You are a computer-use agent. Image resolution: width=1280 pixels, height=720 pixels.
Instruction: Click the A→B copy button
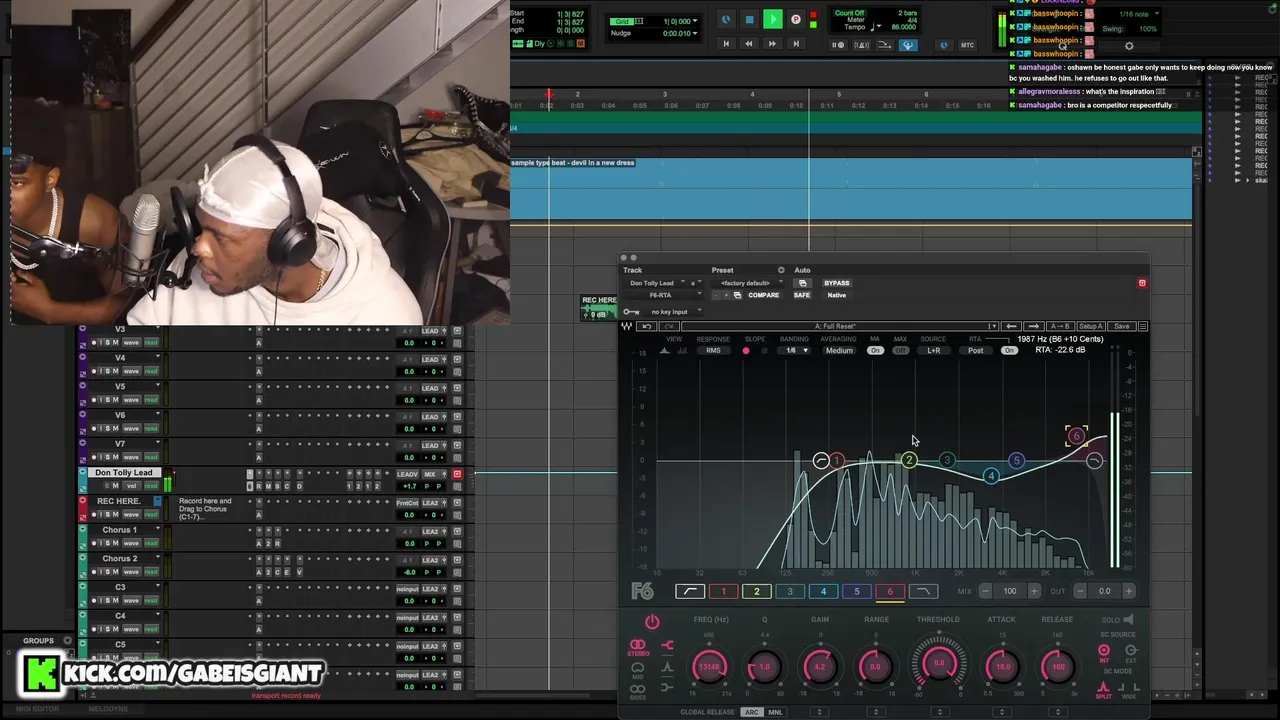click(1059, 326)
